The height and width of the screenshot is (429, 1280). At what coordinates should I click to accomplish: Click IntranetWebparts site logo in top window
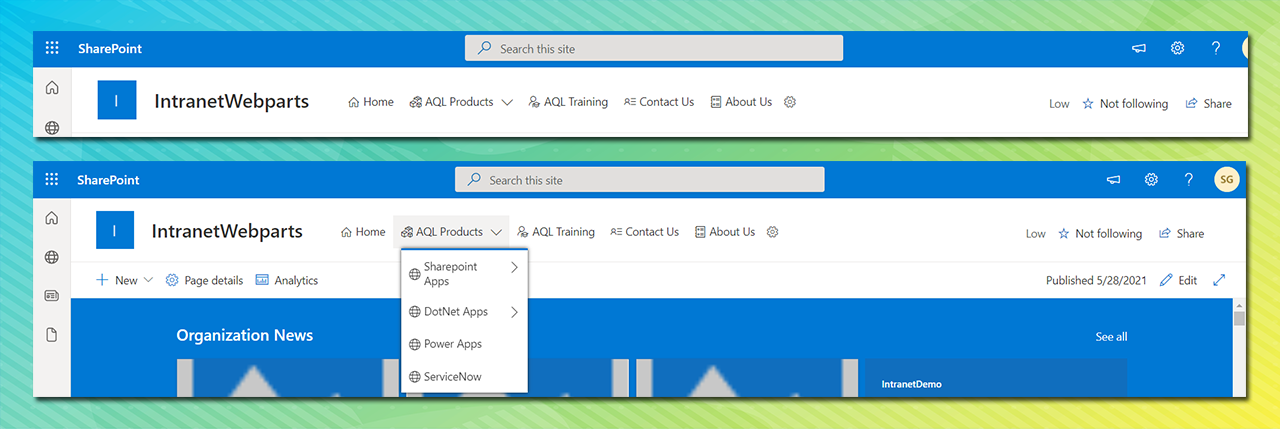pos(117,101)
